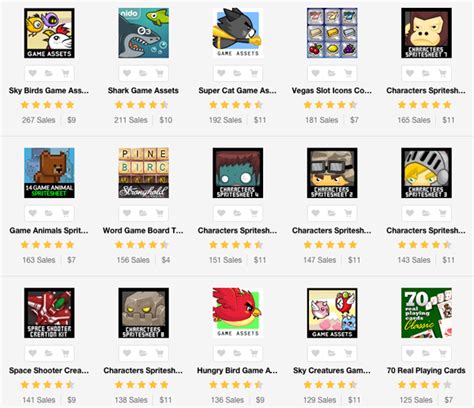Click heart icon under Characters Spritesheet 3
Image resolution: width=474 pixels, height=408 pixels.
(x=410, y=213)
